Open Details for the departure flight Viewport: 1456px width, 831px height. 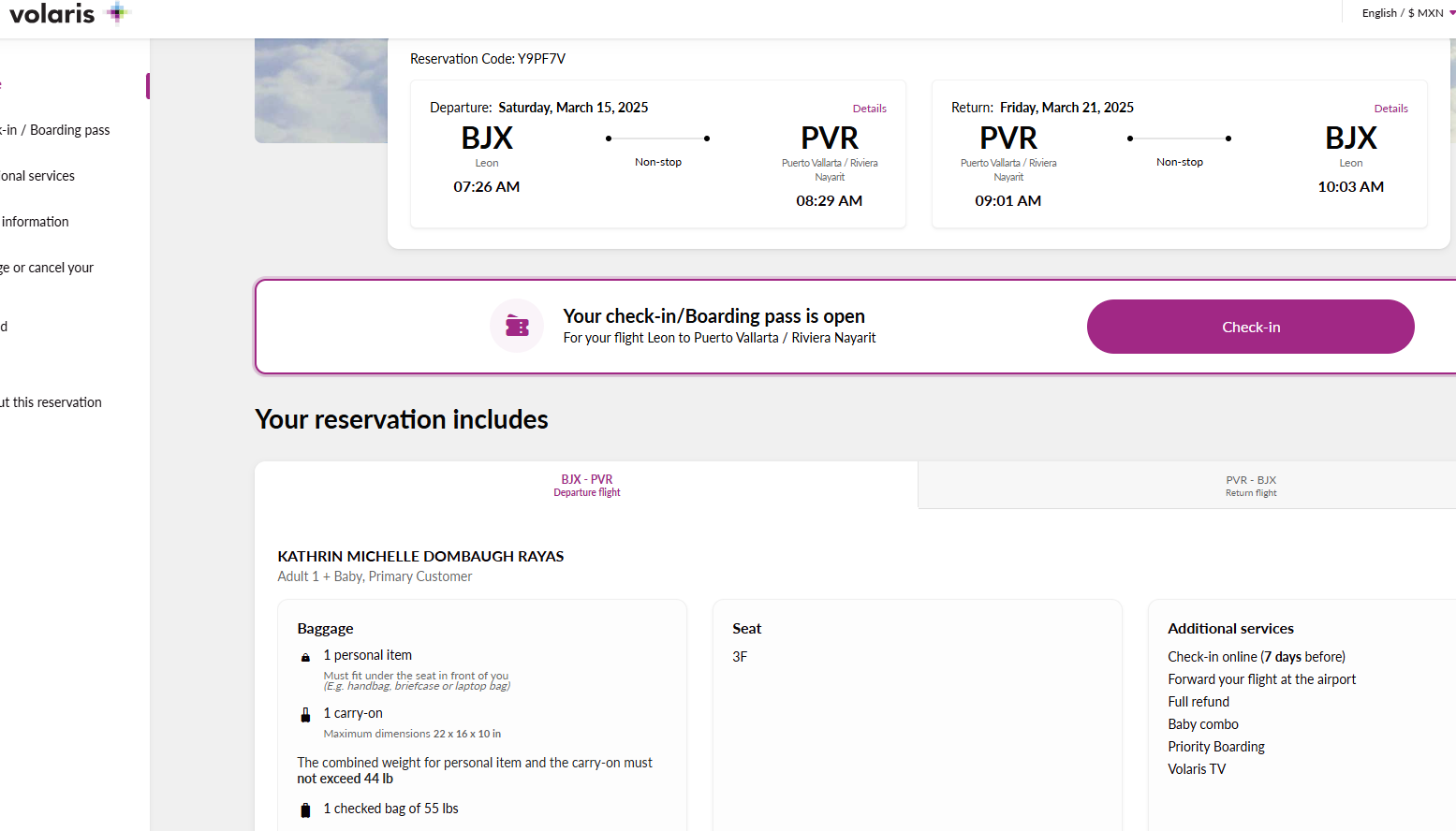click(x=869, y=108)
